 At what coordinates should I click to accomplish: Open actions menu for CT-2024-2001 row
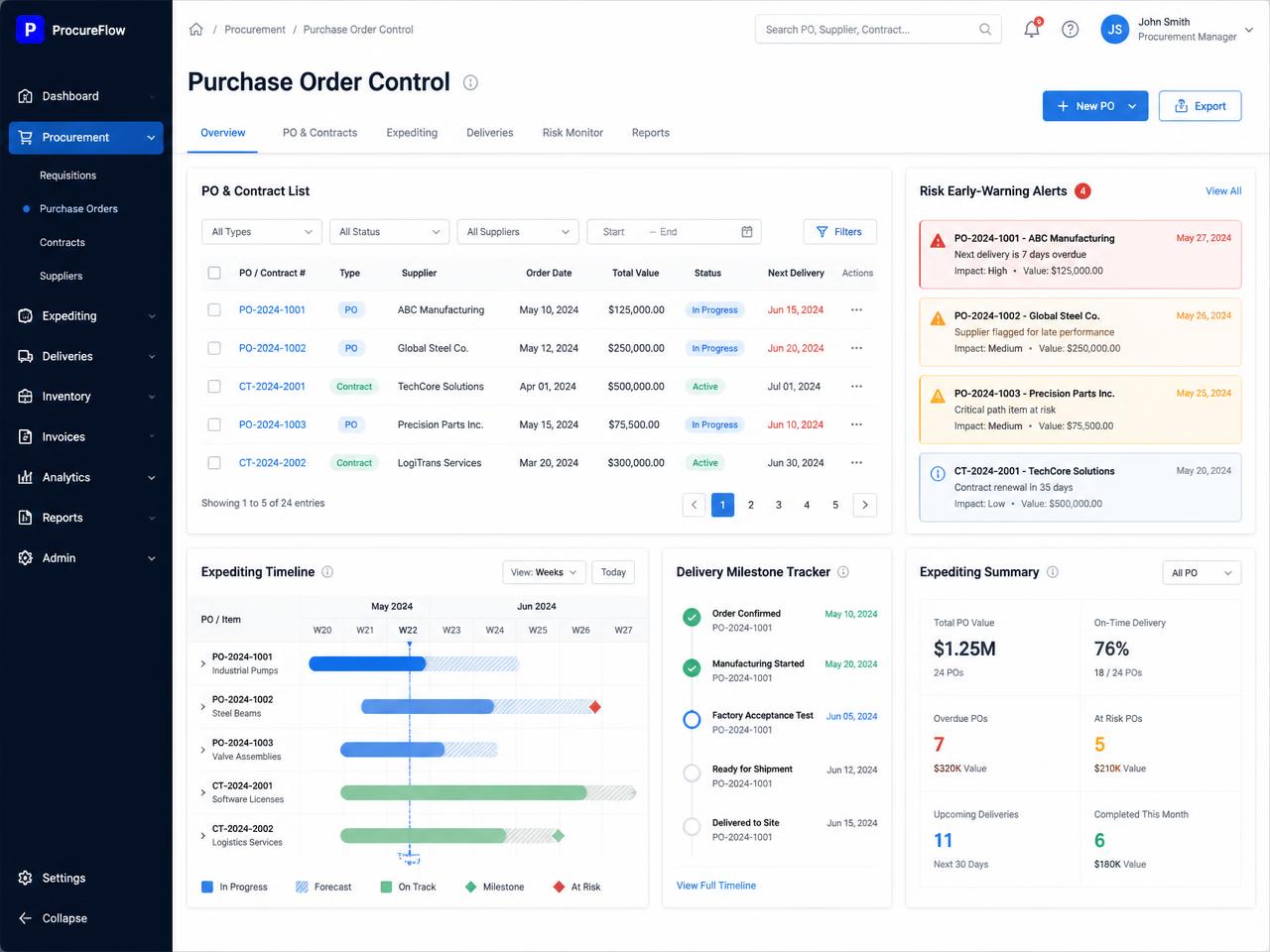pyautogui.click(x=856, y=386)
